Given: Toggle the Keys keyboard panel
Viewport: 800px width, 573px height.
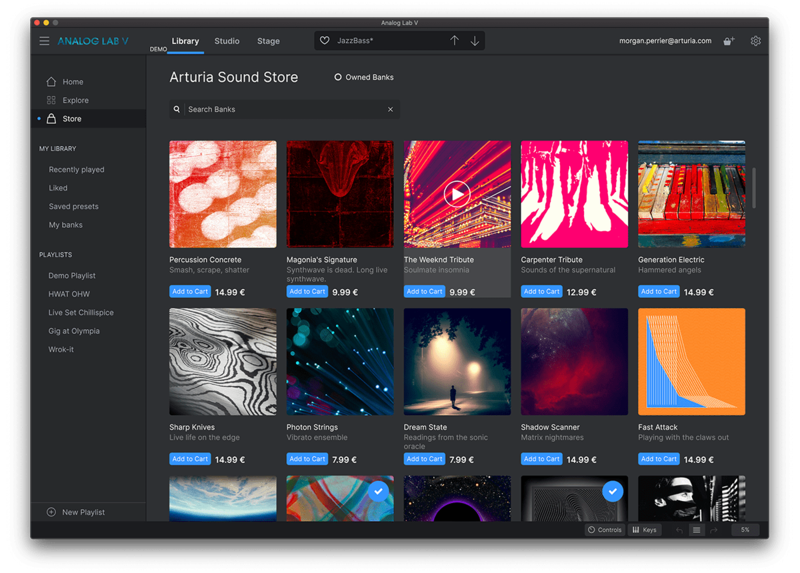Looking at the screenshot, I should pos(645,530).
